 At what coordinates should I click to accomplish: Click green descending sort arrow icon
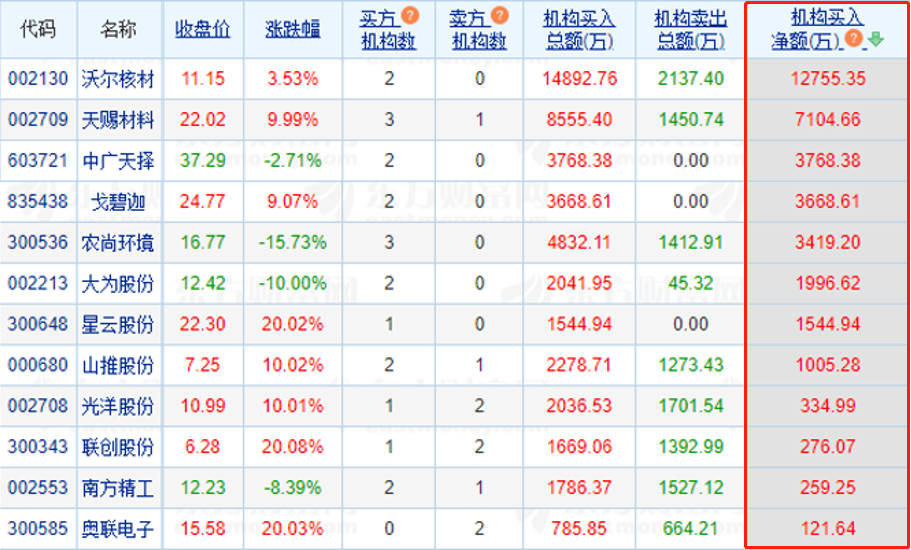tap(876, 39)
